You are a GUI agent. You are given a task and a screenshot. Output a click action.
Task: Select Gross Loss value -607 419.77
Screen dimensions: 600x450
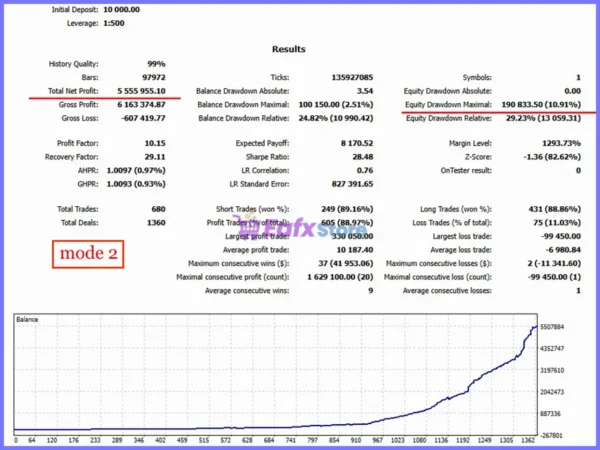143,119
